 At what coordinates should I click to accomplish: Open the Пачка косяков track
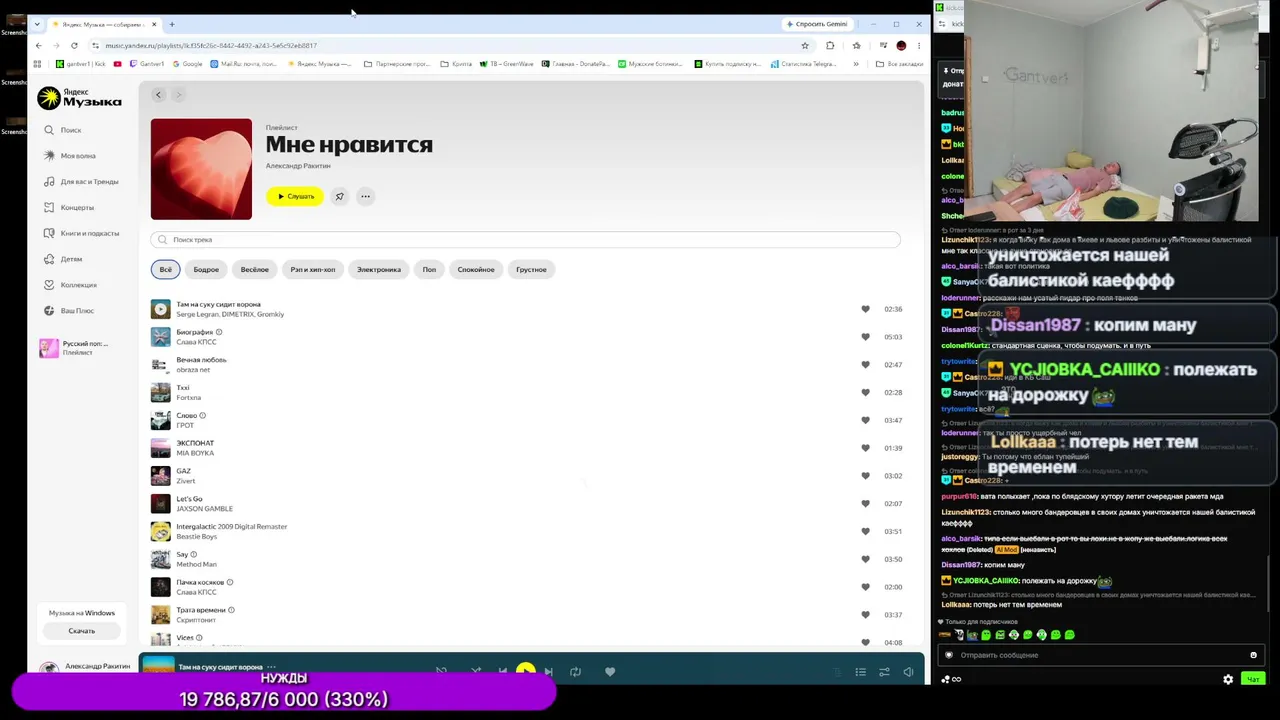(200, 582)
